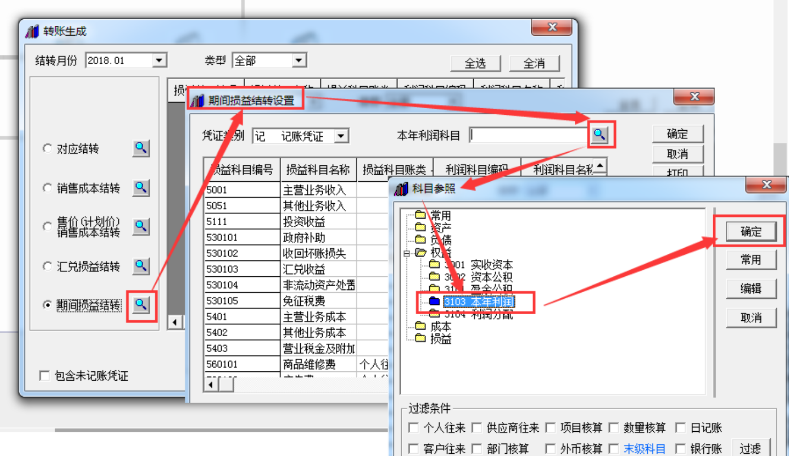Open 本年利润科目 lookup magnifier
The width and height of the screenshot is (789, 456).
coord(599,134)
